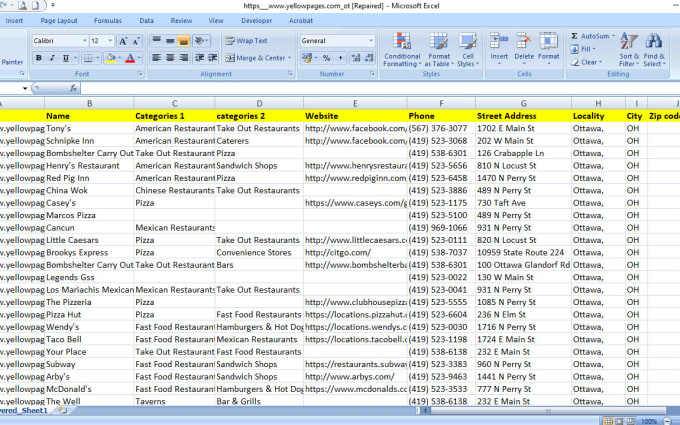Viewport: 680px width, 425px height.
Task: Expand AutoSum dropdown arrow
Action: click(613, 36)
